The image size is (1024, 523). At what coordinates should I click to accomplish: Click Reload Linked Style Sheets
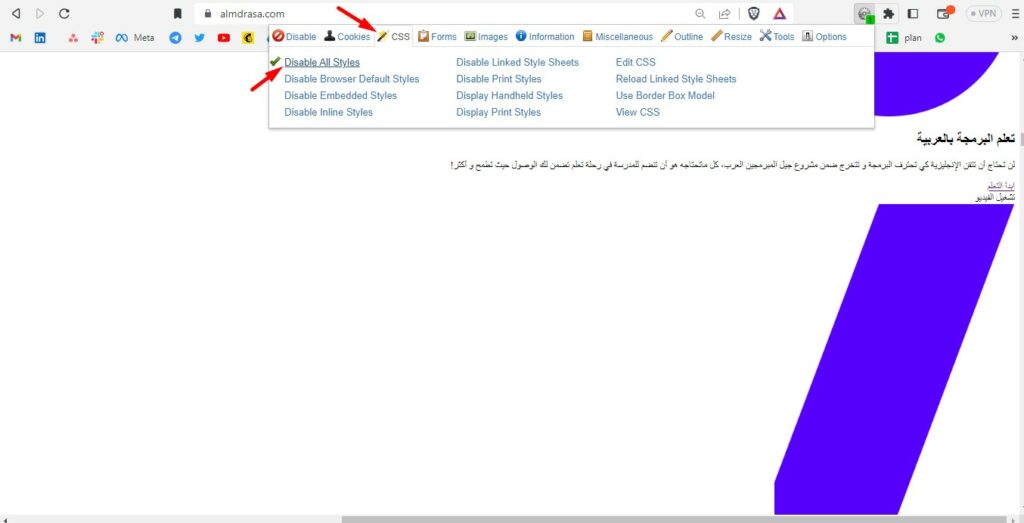(676, 79)
